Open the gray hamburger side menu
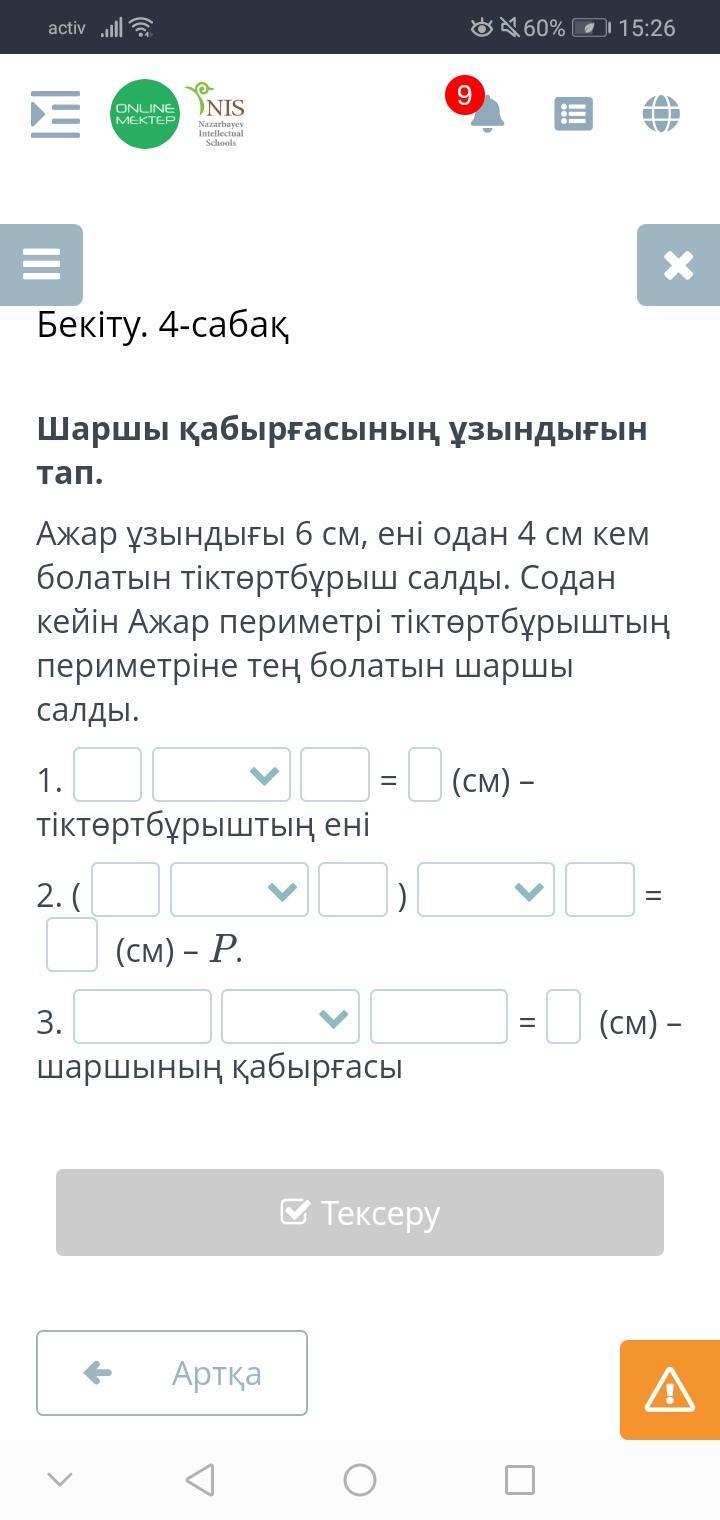This screenshot has width=720, height=1520. pyautogui.click(x=41, y=265)
